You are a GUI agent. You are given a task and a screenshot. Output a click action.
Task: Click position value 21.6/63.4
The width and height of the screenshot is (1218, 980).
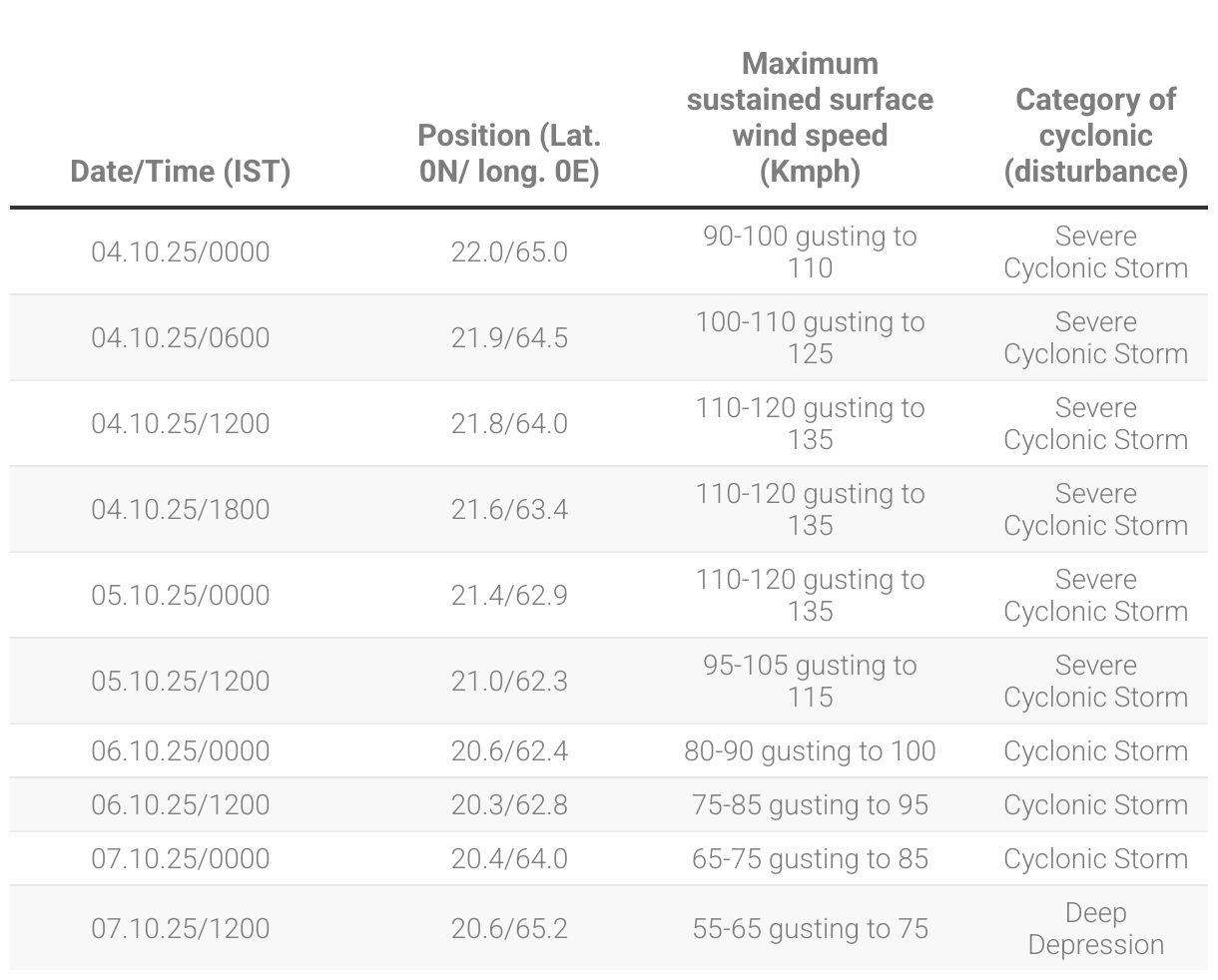[x=509, y=509]
